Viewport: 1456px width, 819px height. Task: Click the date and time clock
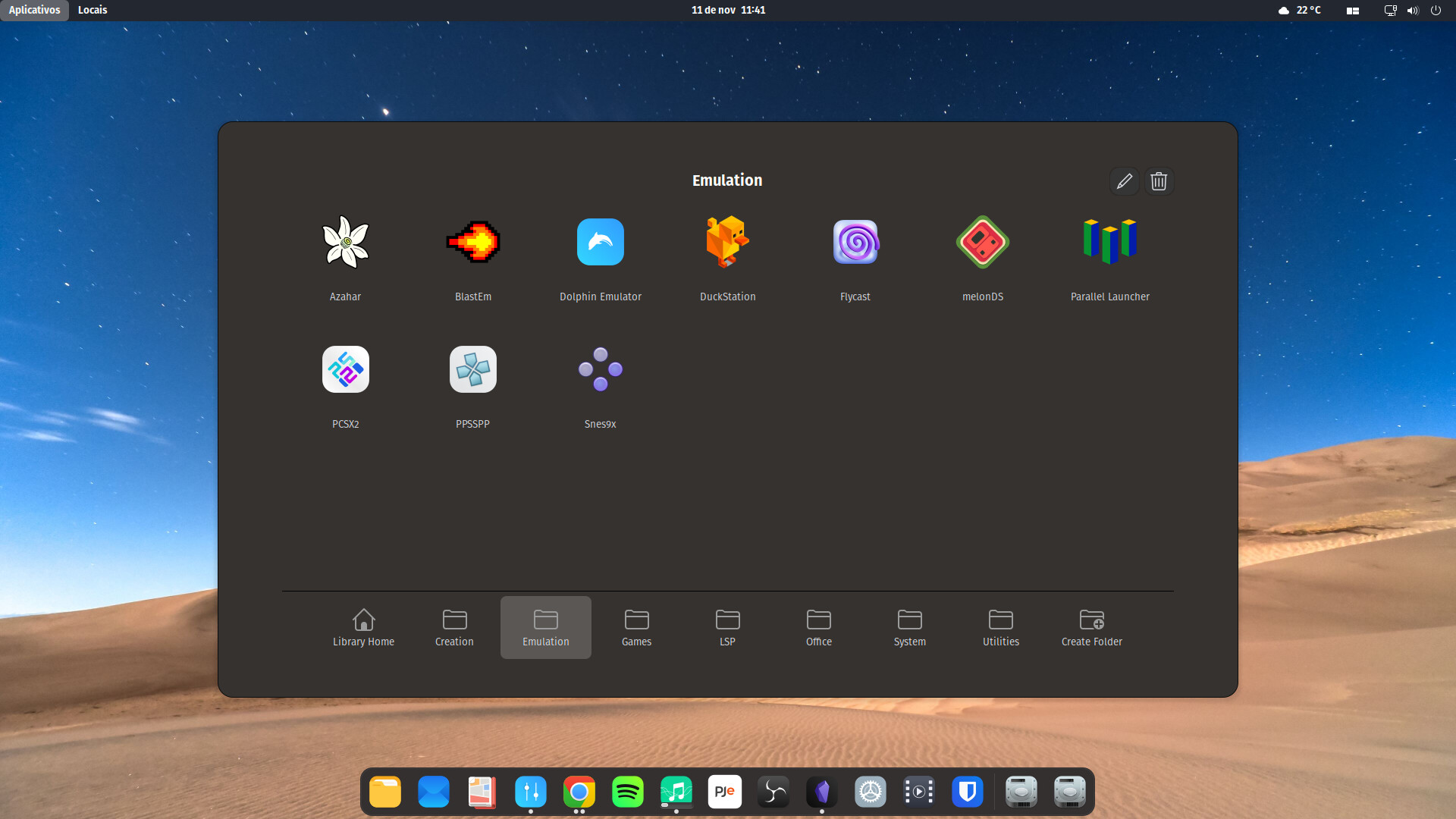pos(728,10)
